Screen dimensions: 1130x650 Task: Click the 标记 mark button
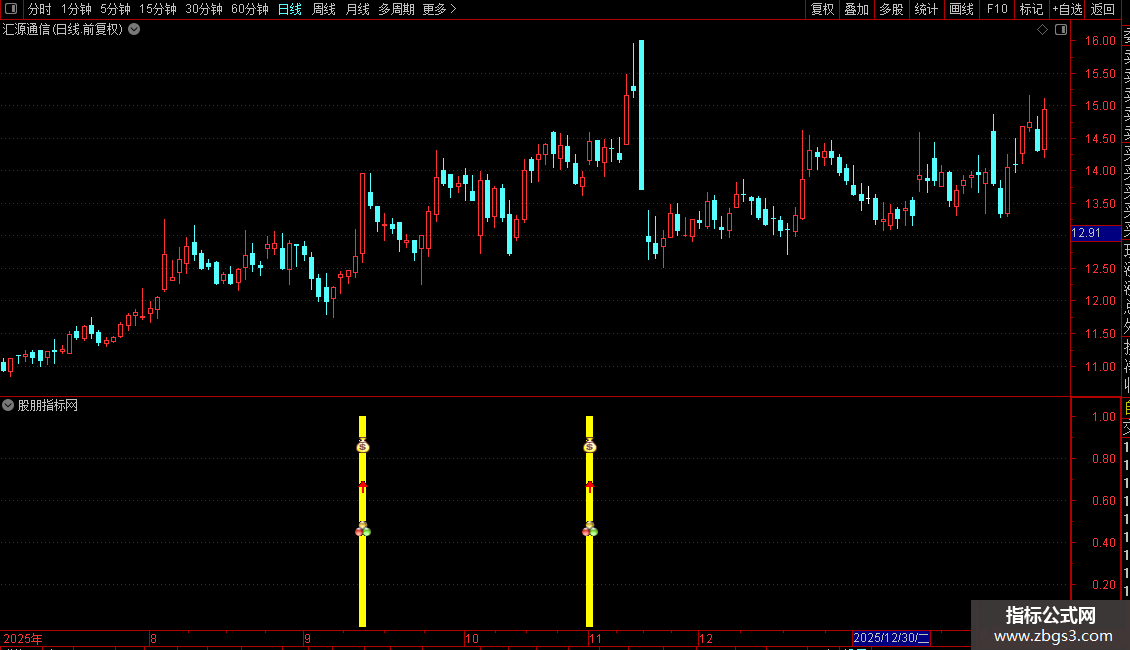click(x=1031, y=9)
